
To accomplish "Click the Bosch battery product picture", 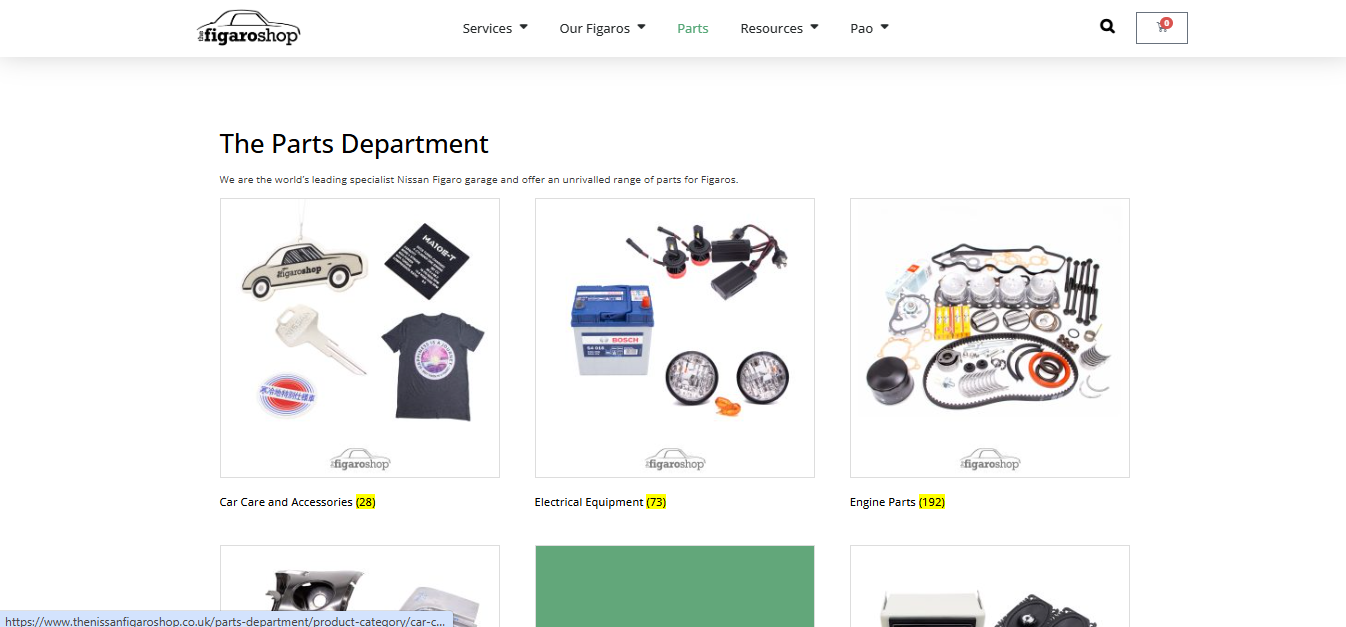I will pyautogui.click(x=613, y=330).
